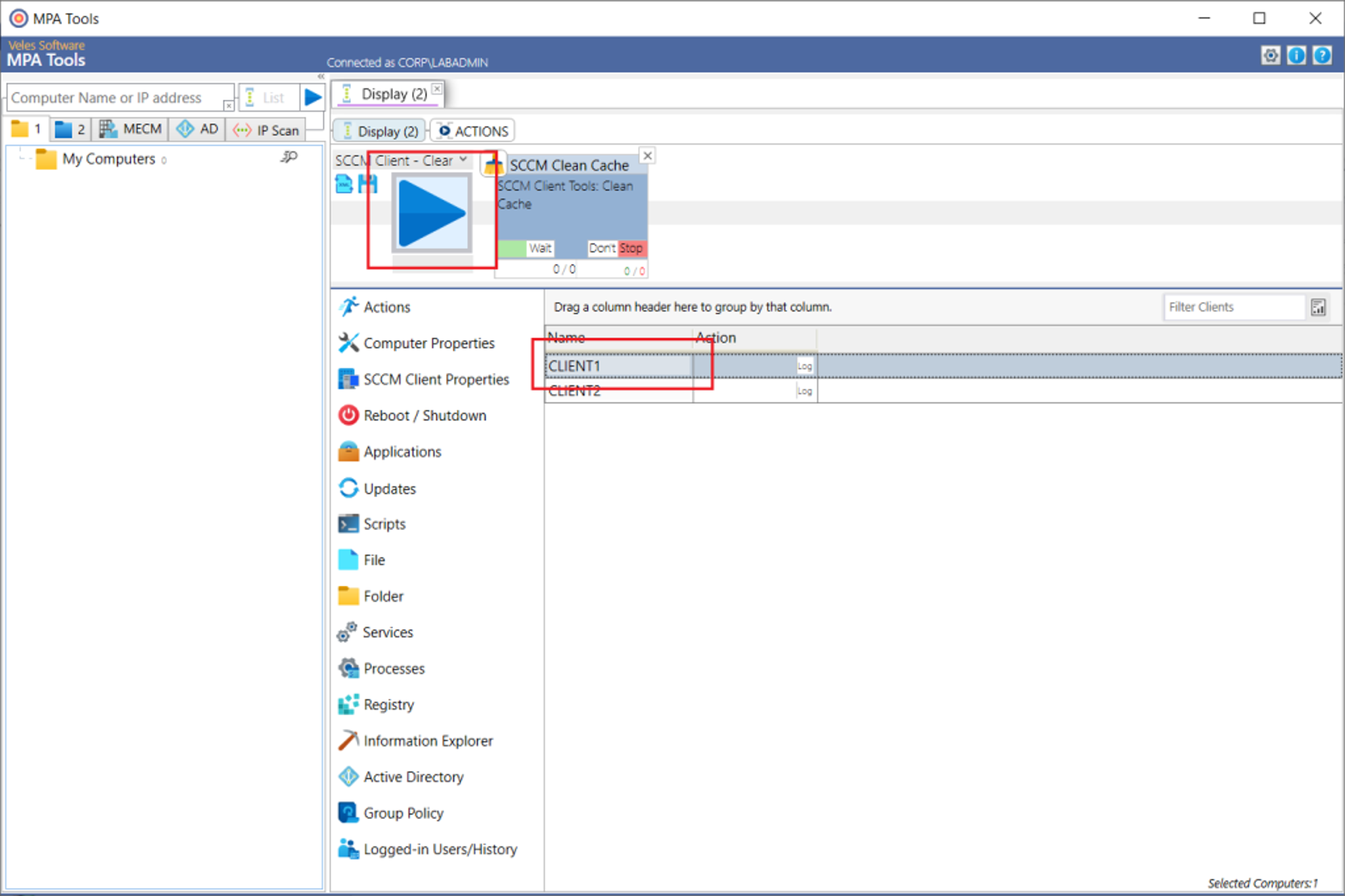Open Active Directory category
Screen dimensions: 1345x896
(x=401, y=777)
